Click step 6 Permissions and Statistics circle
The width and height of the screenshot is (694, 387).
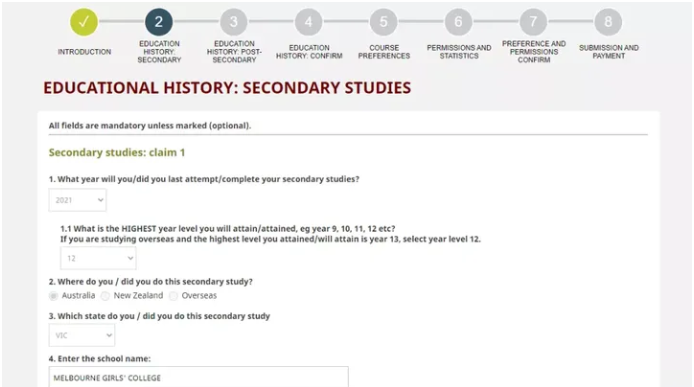pyautogui.click(x=458, y=22)
